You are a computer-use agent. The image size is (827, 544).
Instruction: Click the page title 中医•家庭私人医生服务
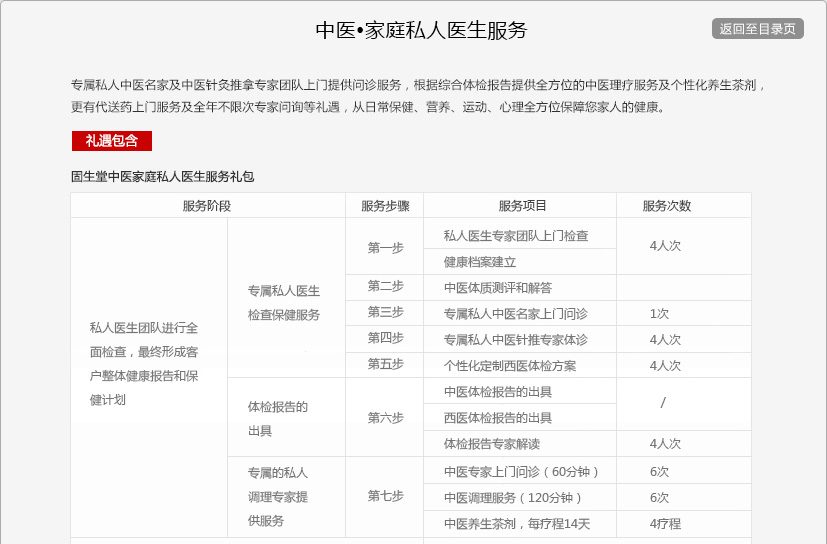tap(421, 30)
